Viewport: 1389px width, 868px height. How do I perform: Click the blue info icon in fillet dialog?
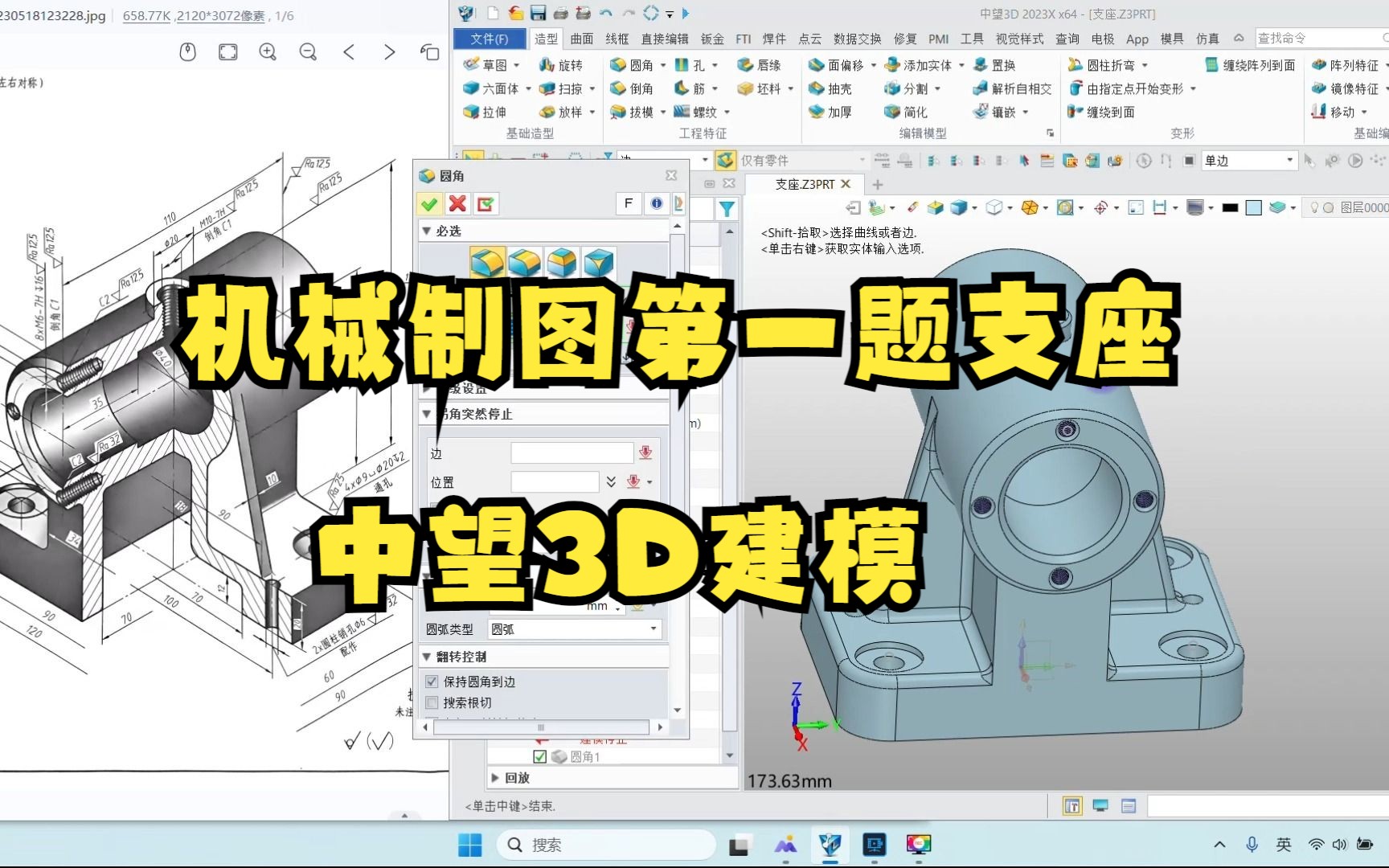click(657, 203)
